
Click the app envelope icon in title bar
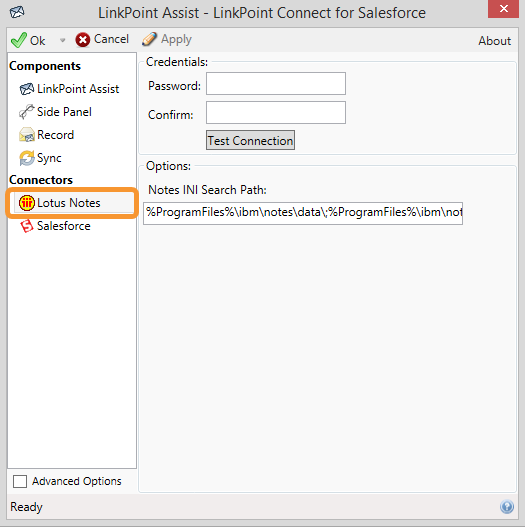(x=17, y=12)
